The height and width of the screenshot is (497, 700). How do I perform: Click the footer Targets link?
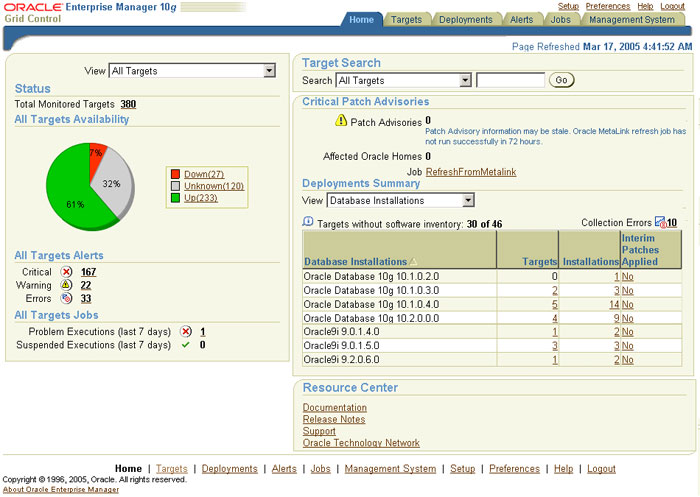(x=172, y=468)
